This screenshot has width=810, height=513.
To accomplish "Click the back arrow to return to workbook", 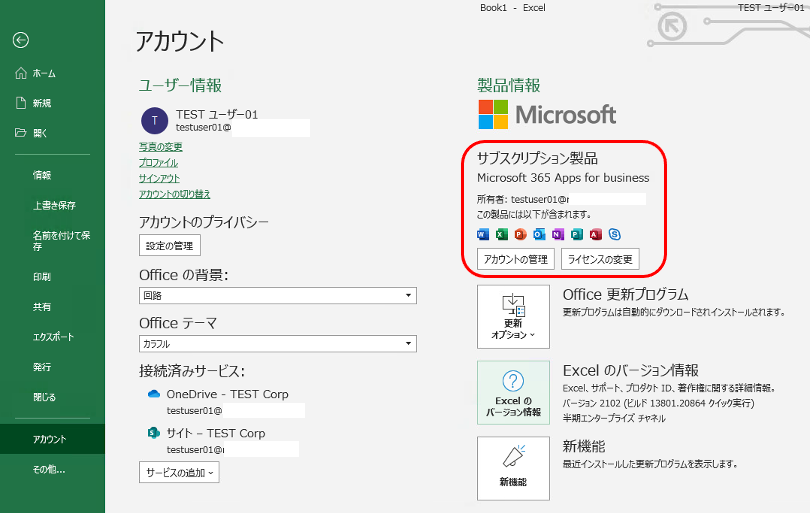I will pyautogui.click(x=21, y=40).
